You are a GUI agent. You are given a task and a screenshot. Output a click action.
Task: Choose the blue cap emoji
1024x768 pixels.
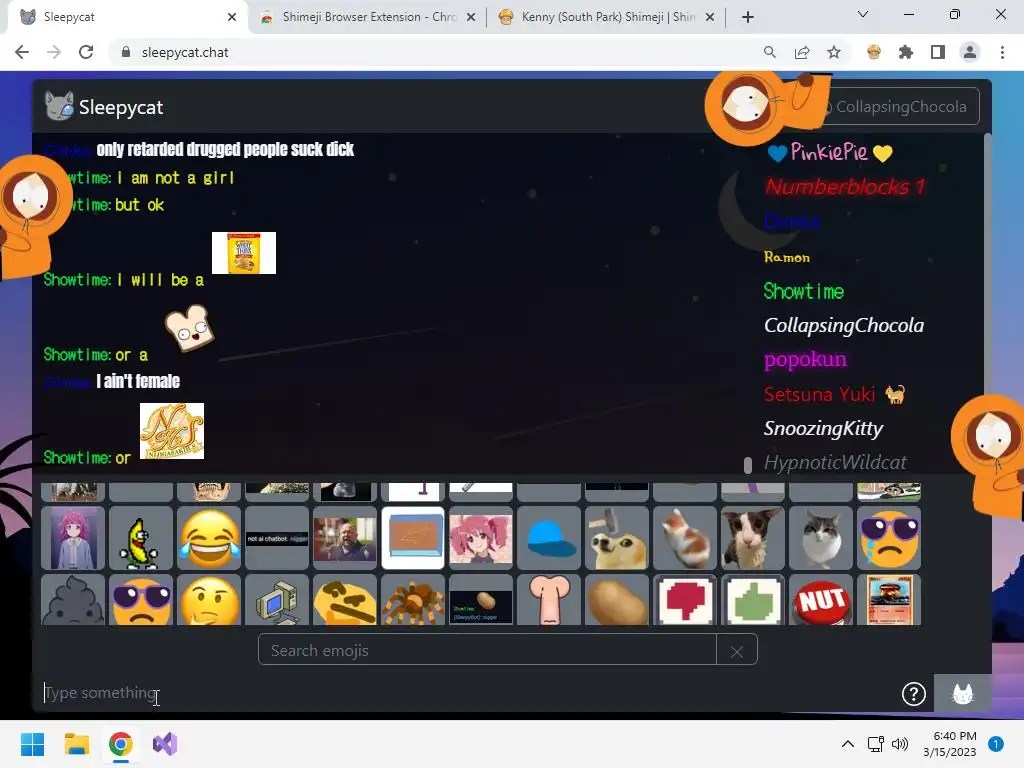pos(549,538)
